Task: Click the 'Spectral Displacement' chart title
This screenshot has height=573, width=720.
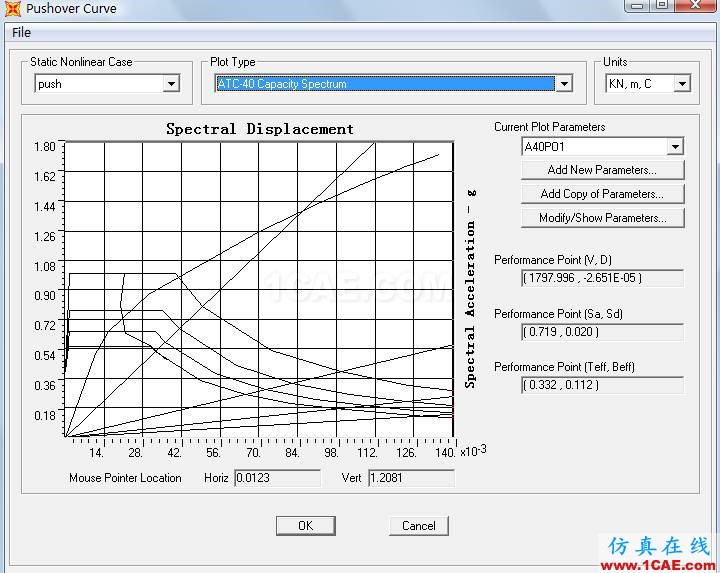Action: pos(260,129)
